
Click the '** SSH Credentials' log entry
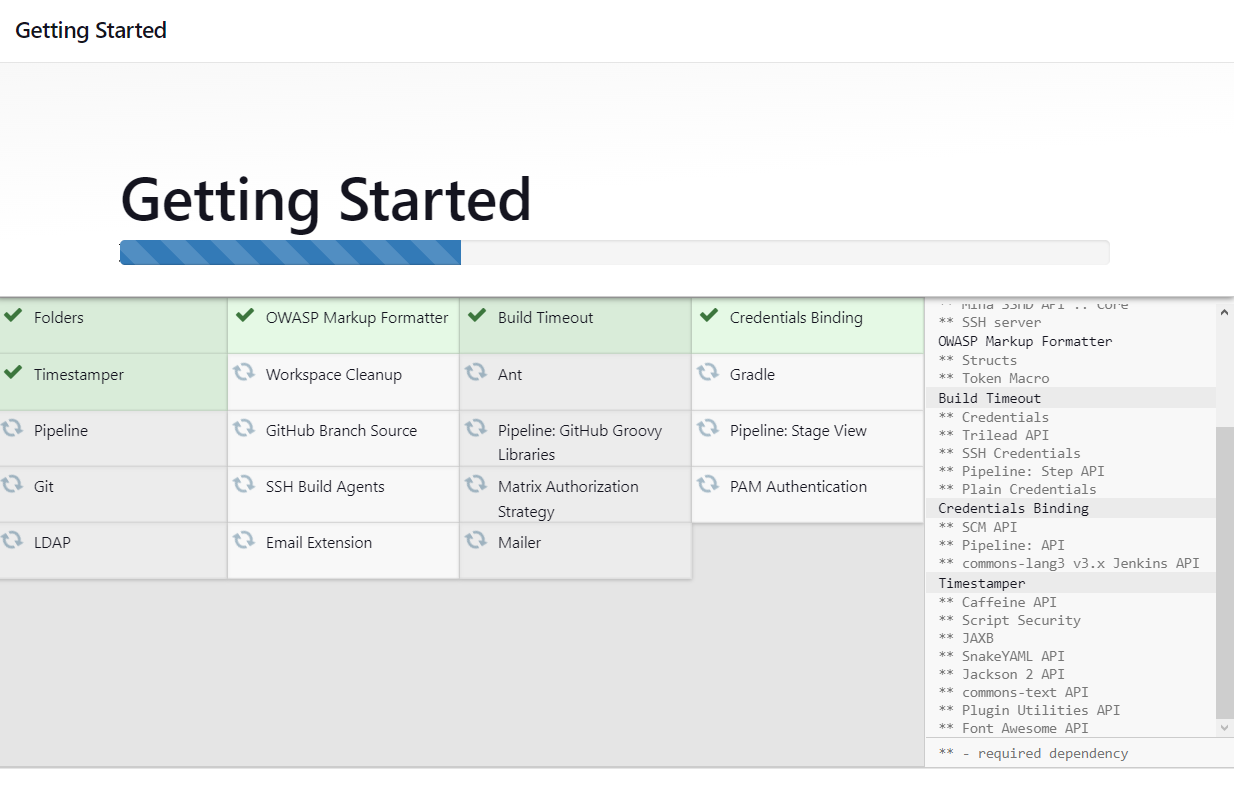[x=1010, y=453]
